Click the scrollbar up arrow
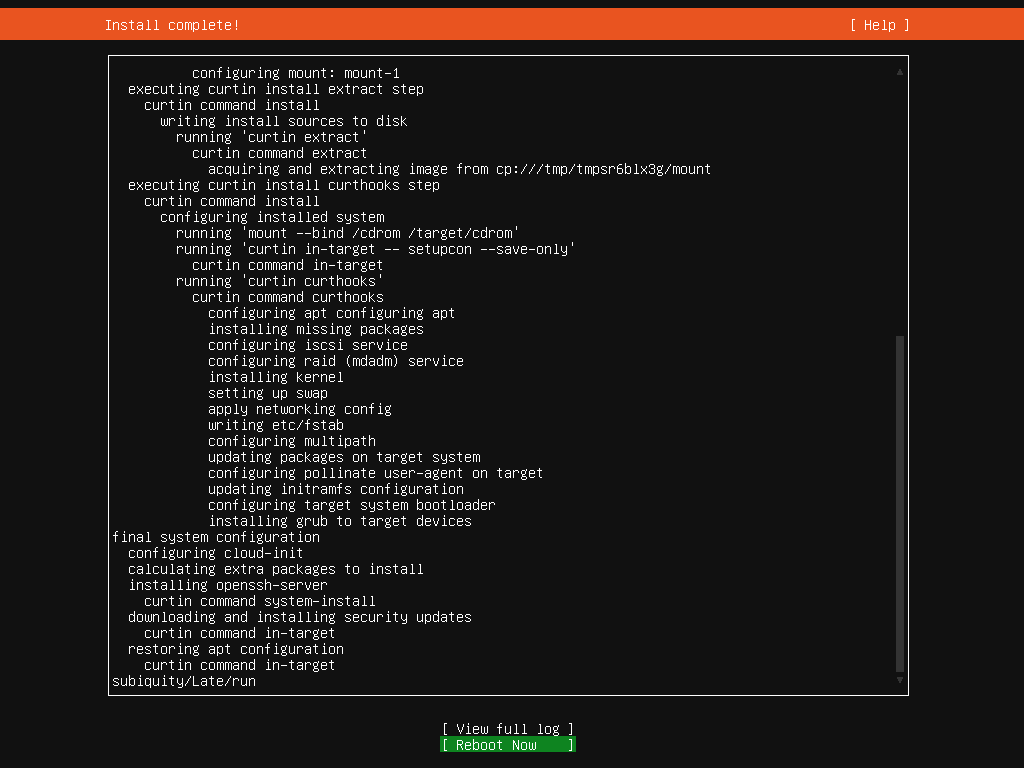This screenshot has width=1024, height=768. click(x=900, y=72)
